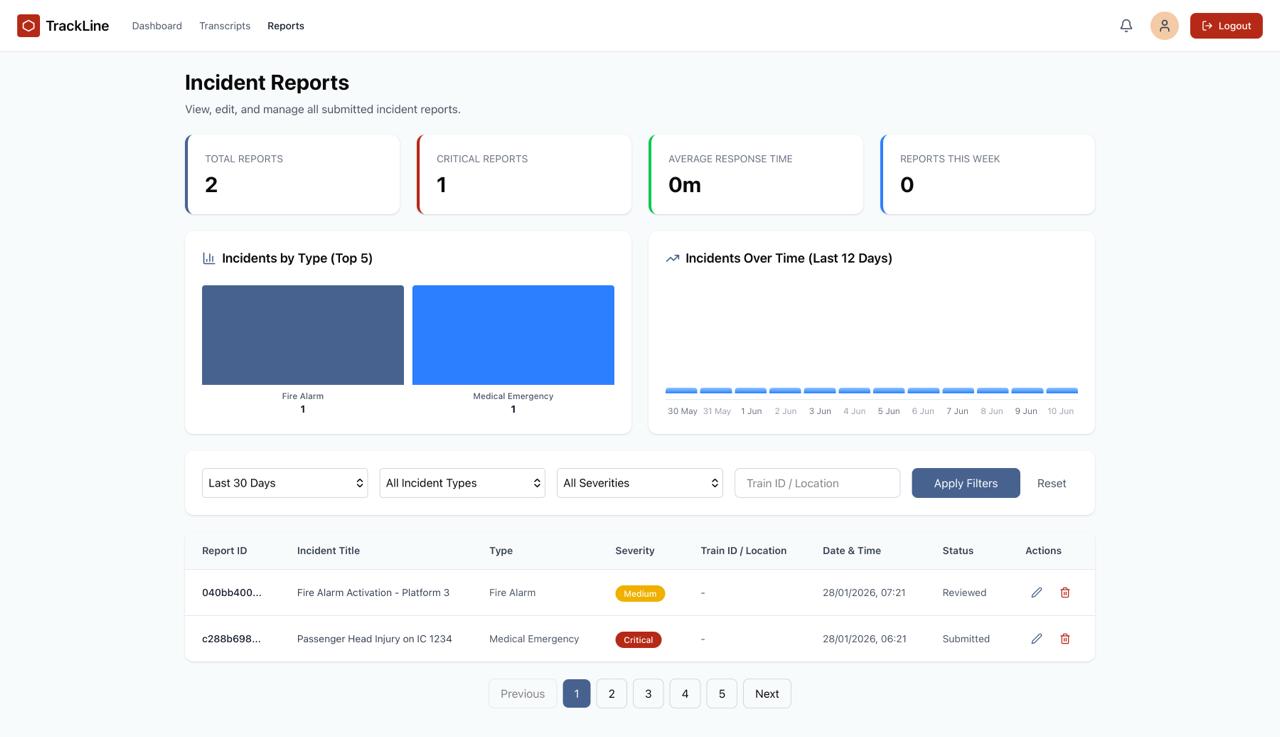Screen dimensions: 1280x737
Task: Click Apply Filters
Action: tap(966, 483)
